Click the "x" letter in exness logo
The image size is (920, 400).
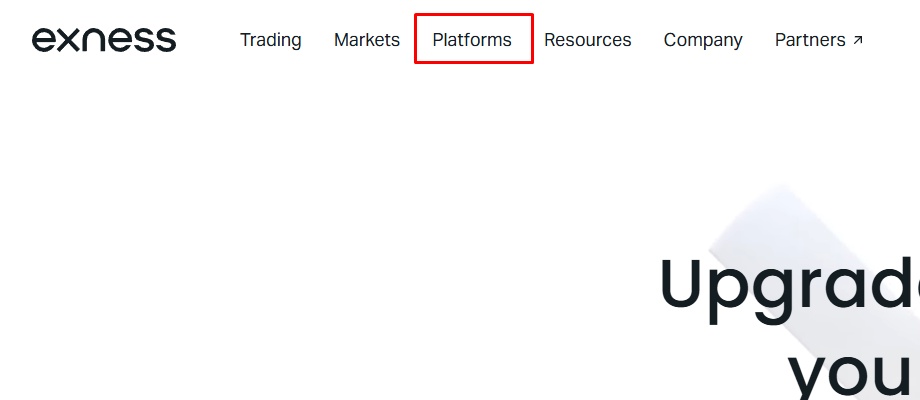click(x=69, y=40)
